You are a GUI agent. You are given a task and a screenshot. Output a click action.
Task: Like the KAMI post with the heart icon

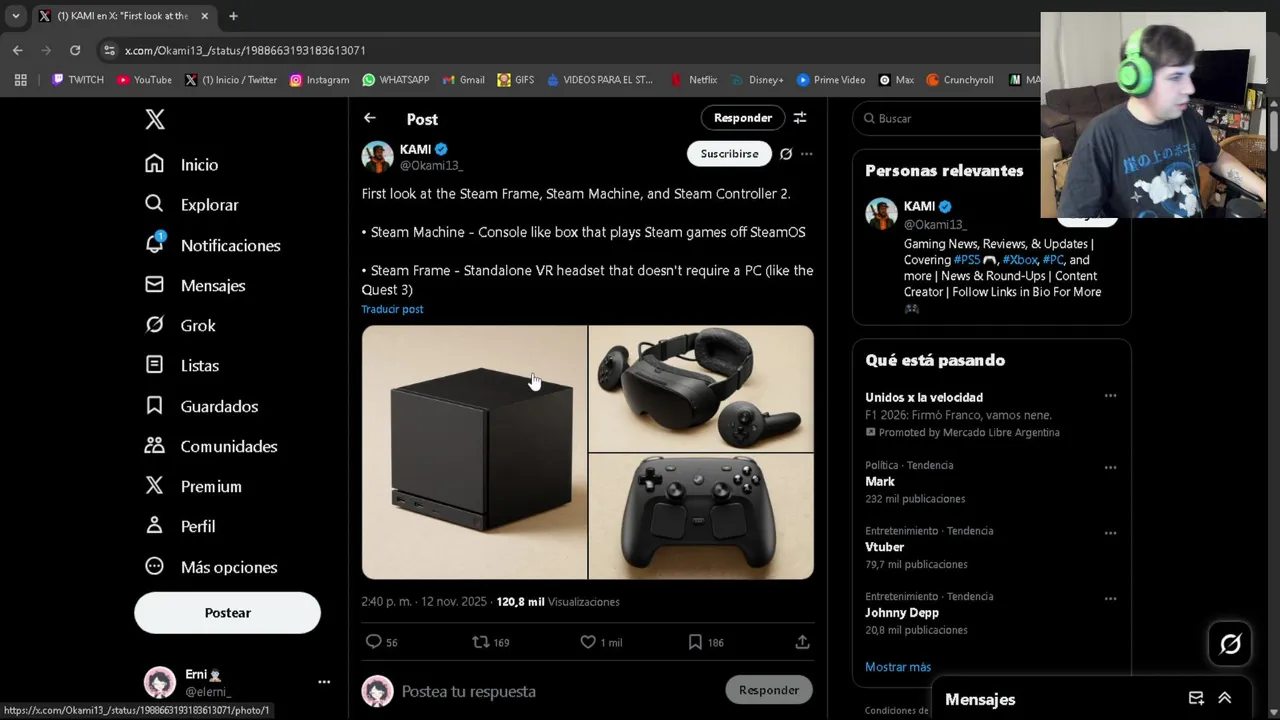coord(588,642)
